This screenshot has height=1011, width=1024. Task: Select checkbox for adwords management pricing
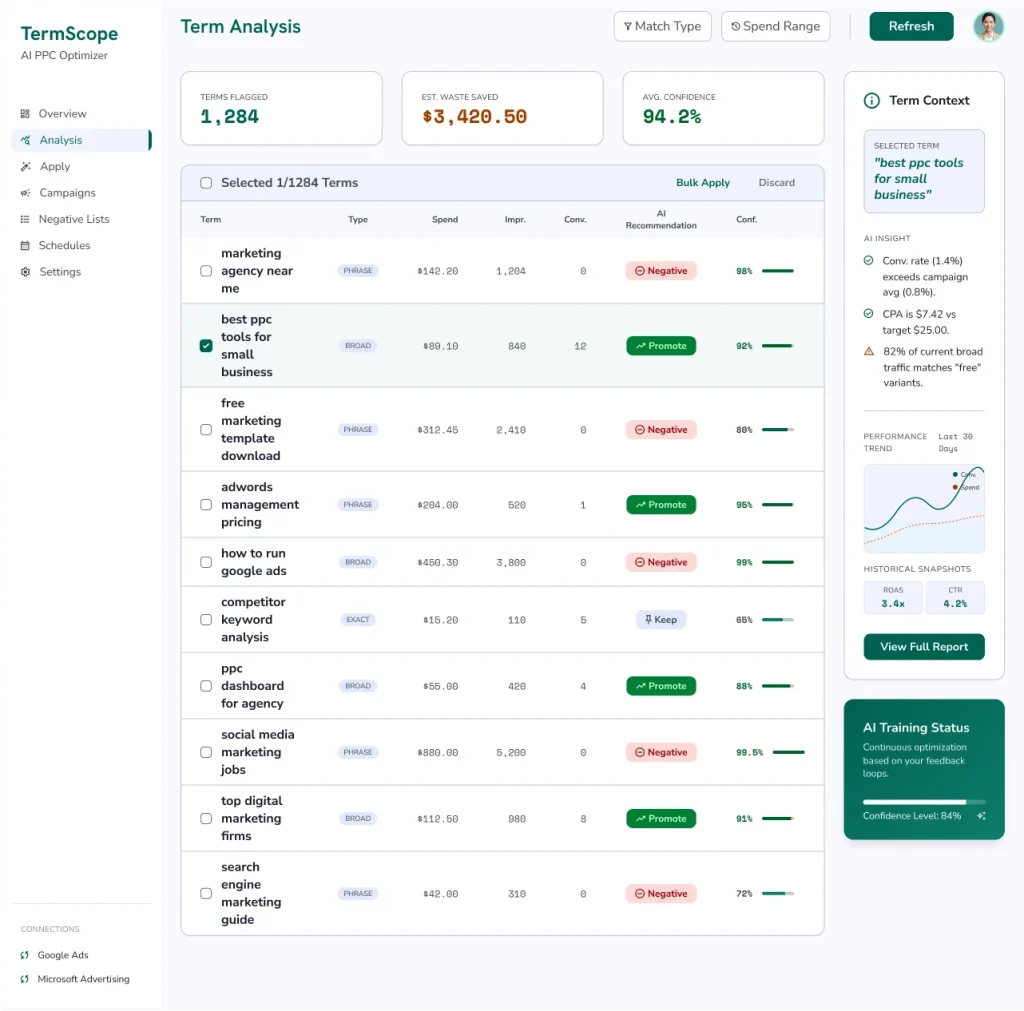coord(206,505)
